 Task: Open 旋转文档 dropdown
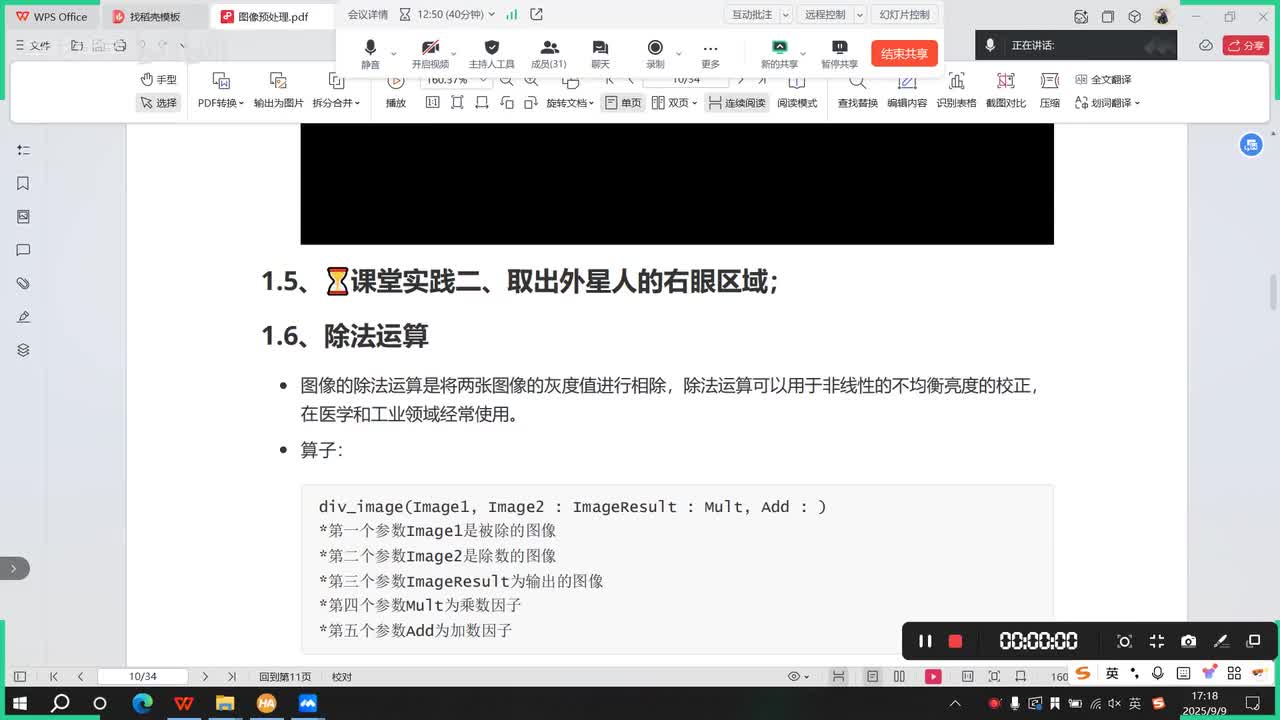pos(570,103)
